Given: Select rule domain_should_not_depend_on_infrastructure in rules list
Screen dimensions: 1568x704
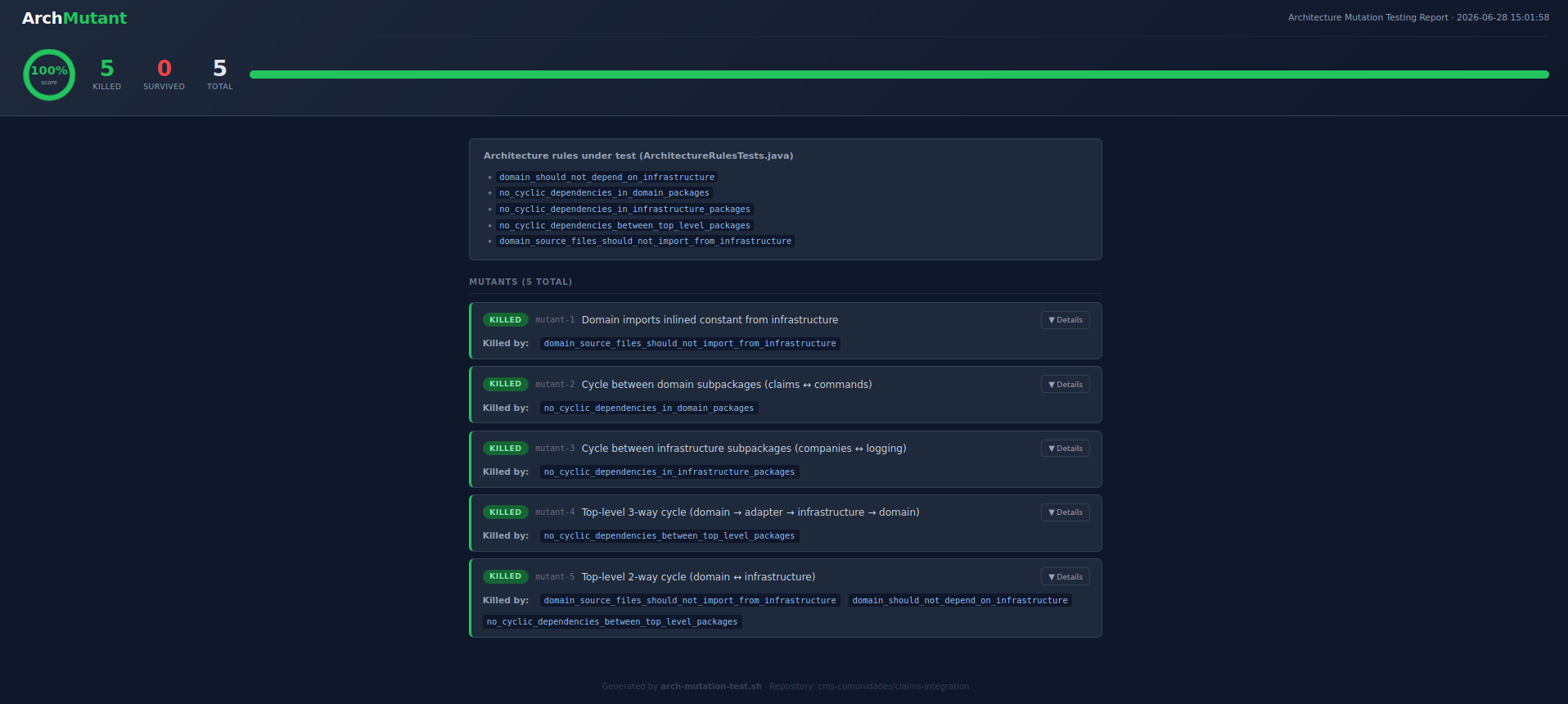Looking at the screenshot, I should click(606, 177).
